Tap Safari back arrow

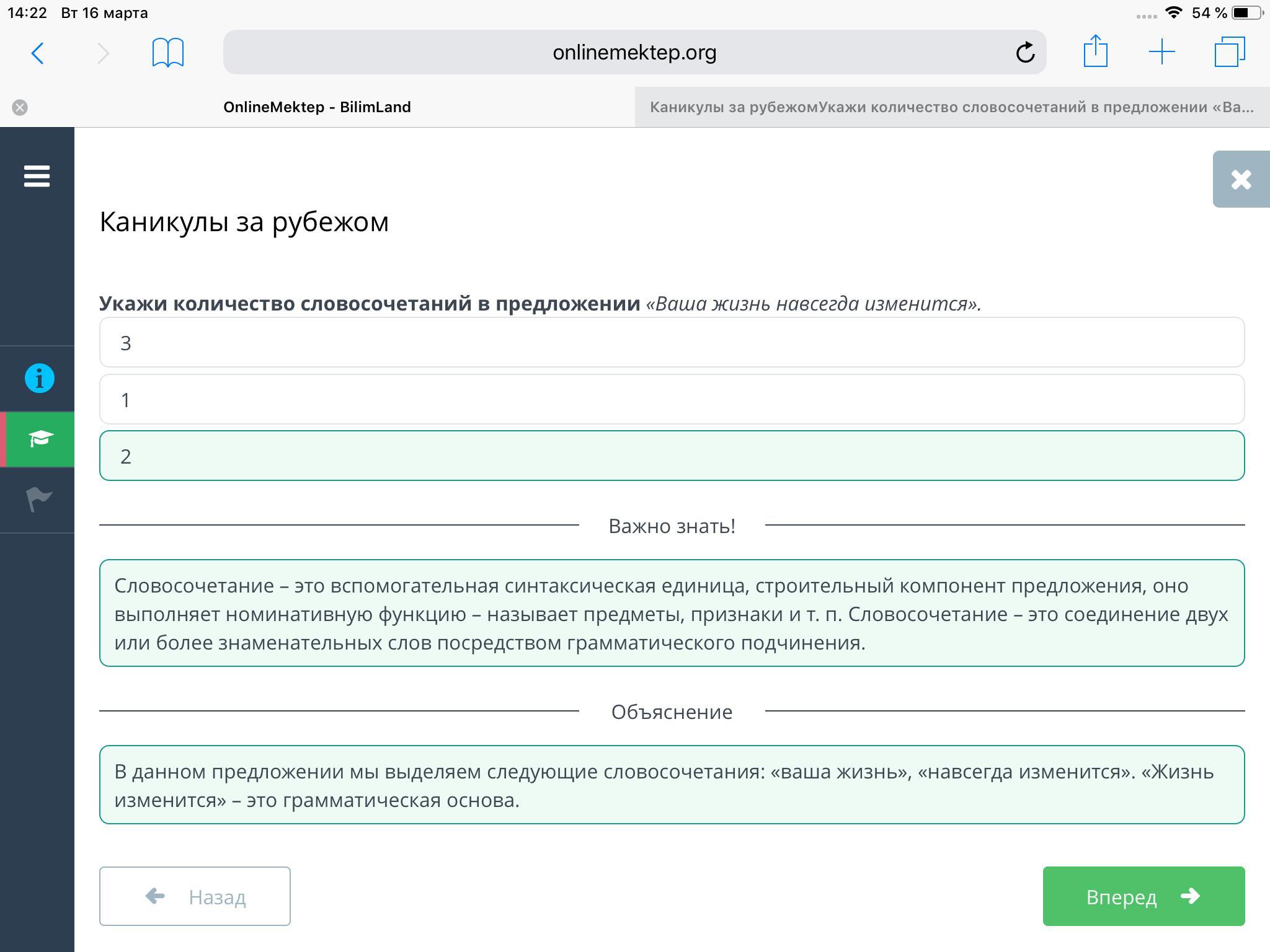[38, 53]
